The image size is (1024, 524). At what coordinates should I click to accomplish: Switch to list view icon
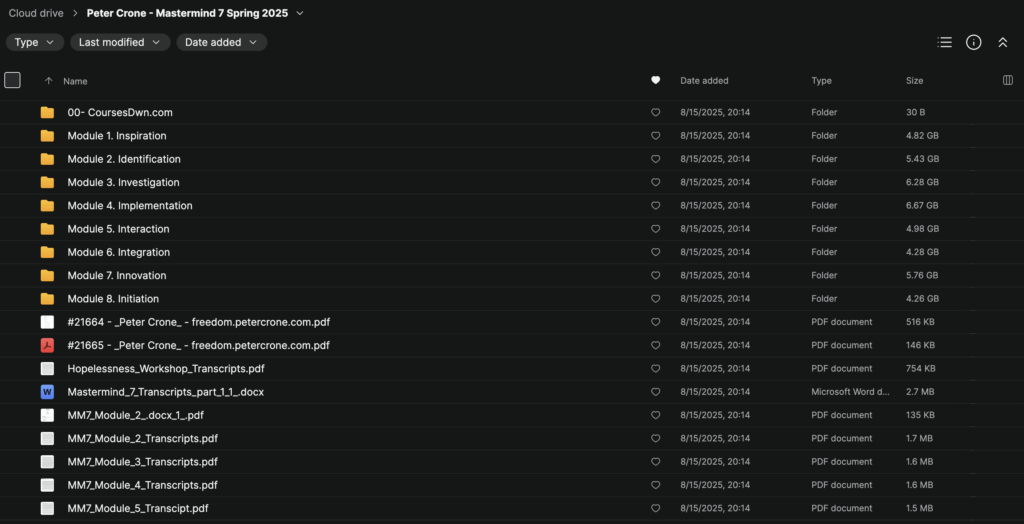tap(944, 42)
